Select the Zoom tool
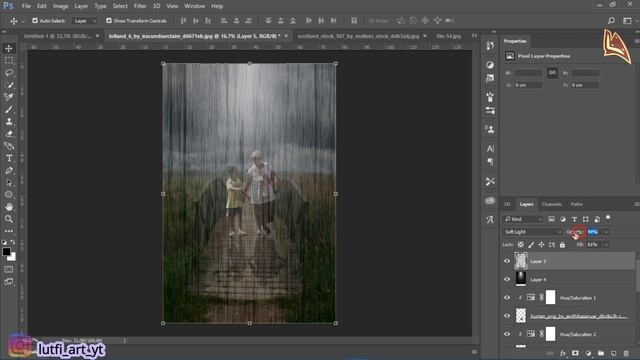 [9, 219]
